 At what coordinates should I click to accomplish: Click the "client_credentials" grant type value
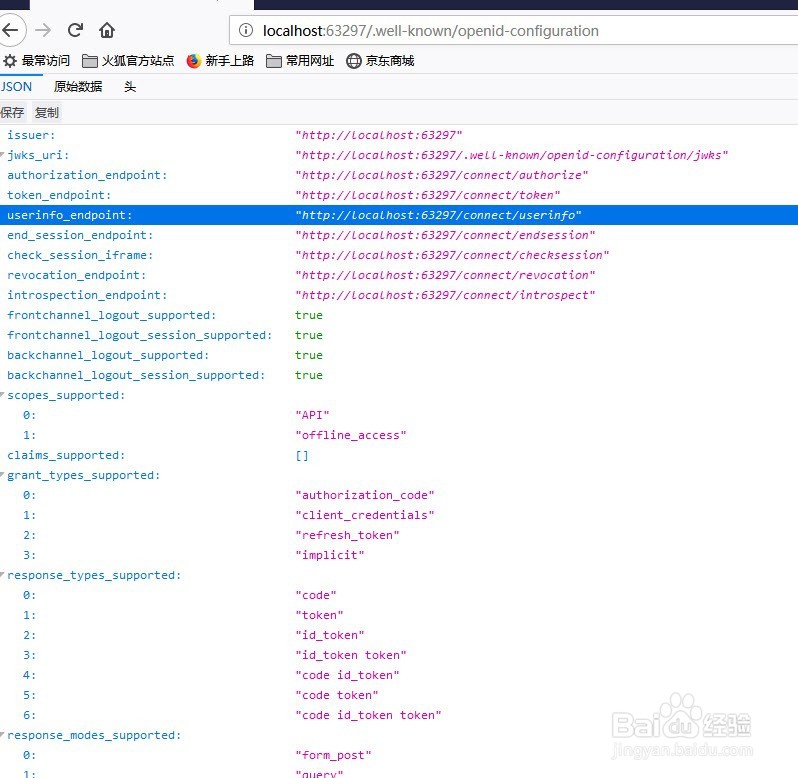click(x=364, y=515)
